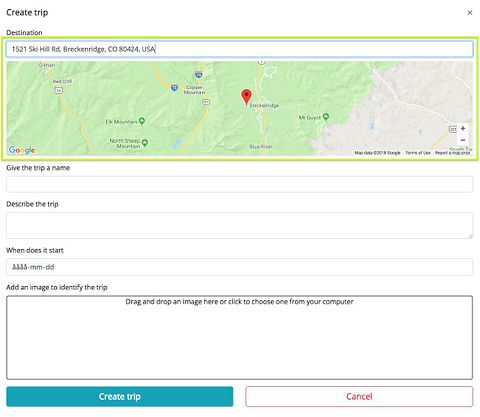
Task: Focus the trip name input field
Action: [x=239, y=184]
